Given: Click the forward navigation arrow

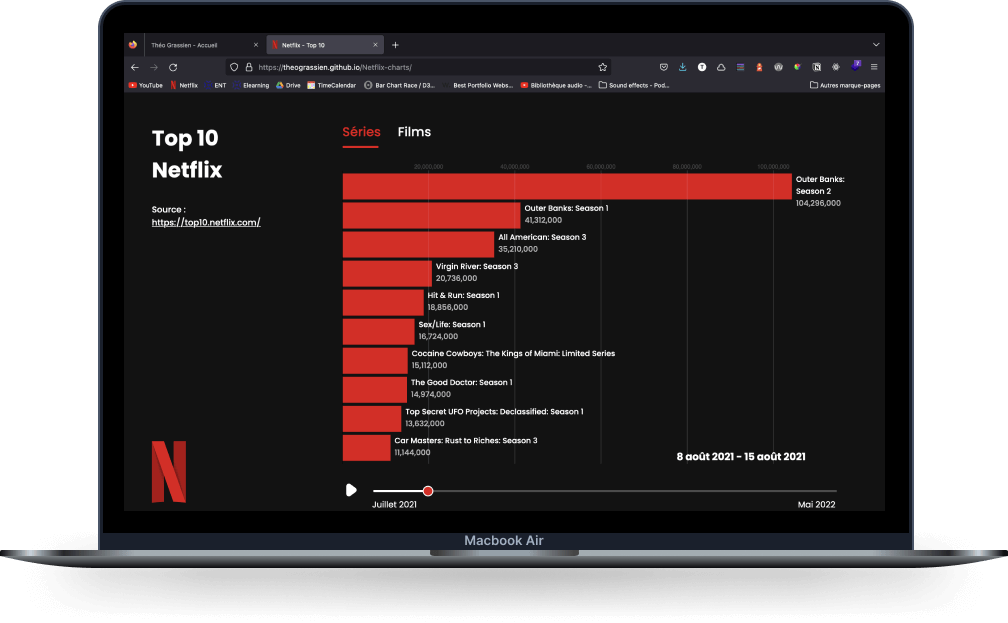Looking at the screenshot, I should [x=154, y=67].
